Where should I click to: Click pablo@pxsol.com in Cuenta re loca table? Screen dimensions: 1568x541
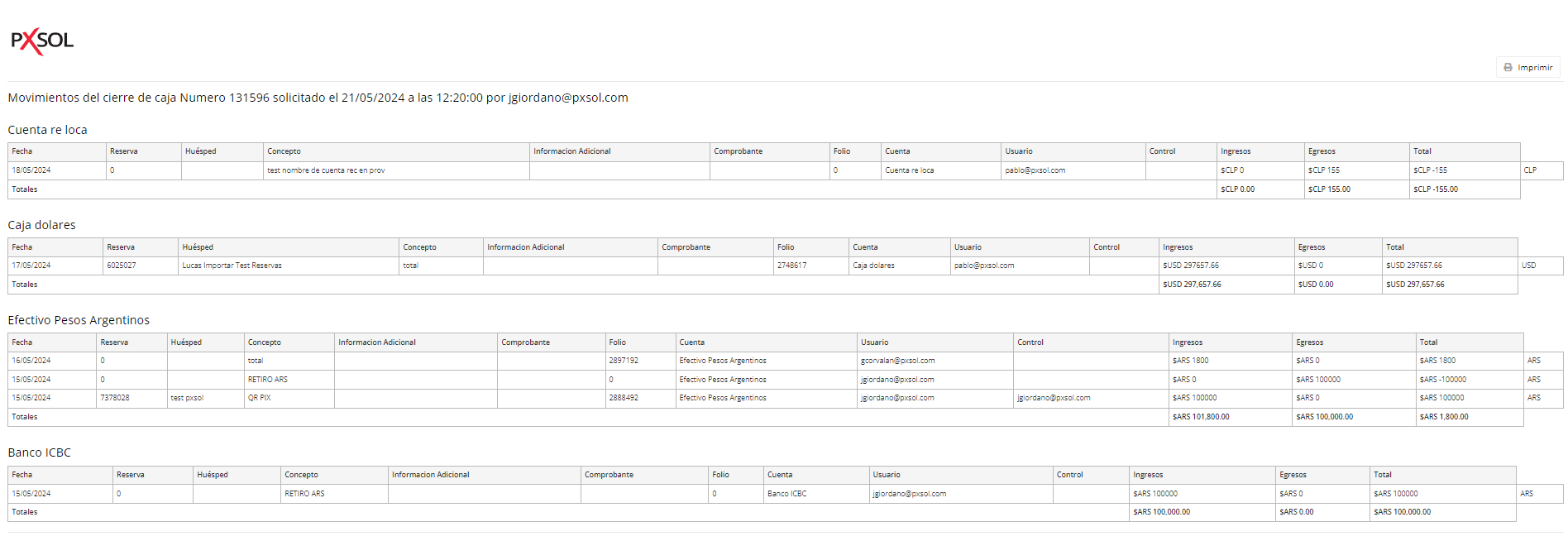pyautogui.click(x=1035, y=170)
